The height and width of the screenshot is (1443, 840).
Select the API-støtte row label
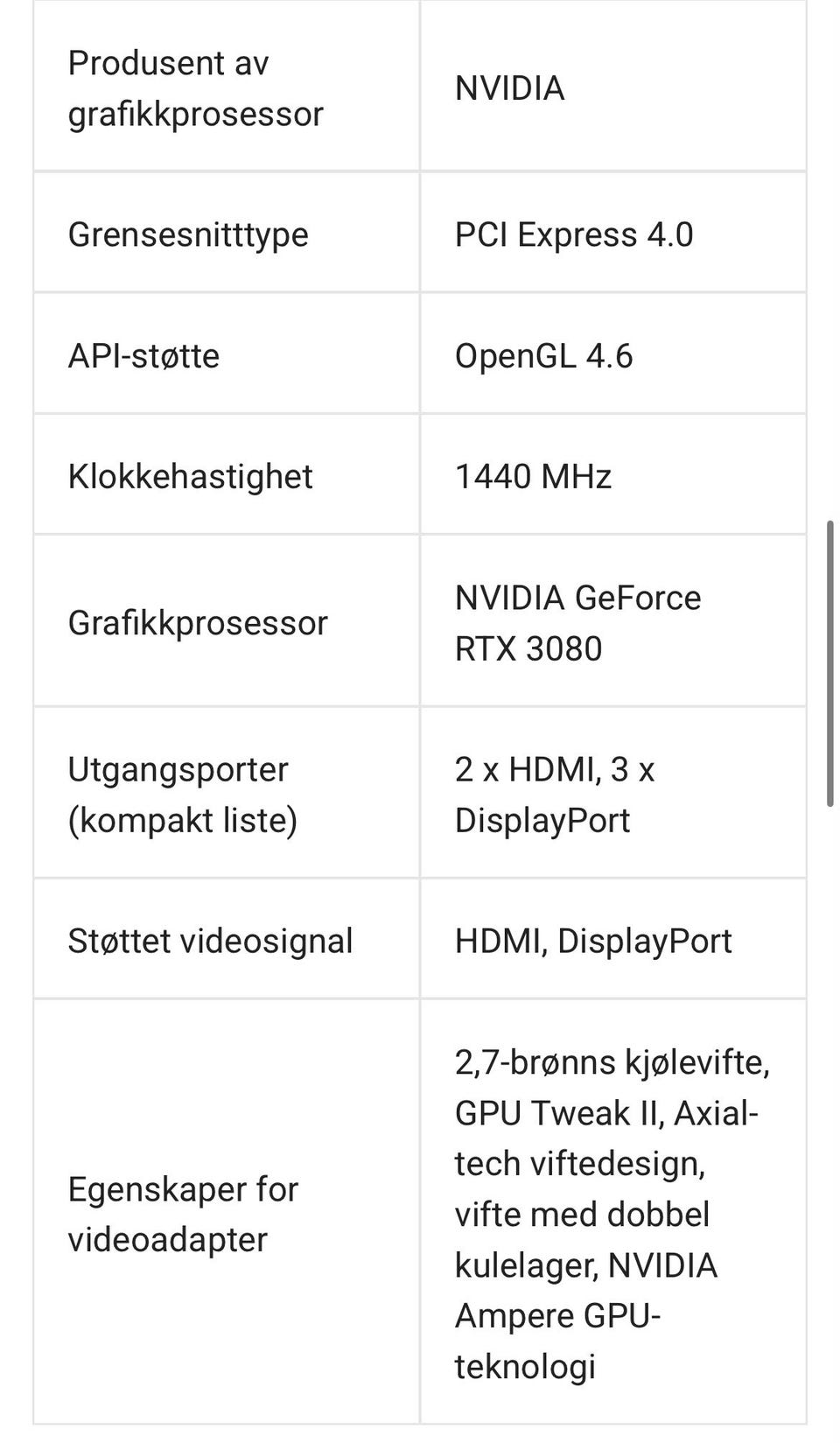[143, 356]
